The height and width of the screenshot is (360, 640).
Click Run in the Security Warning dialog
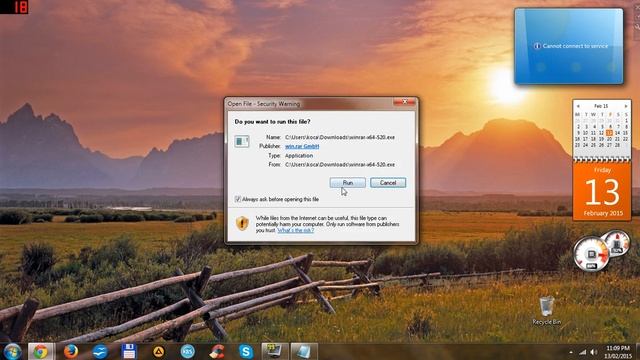[347, 182]
